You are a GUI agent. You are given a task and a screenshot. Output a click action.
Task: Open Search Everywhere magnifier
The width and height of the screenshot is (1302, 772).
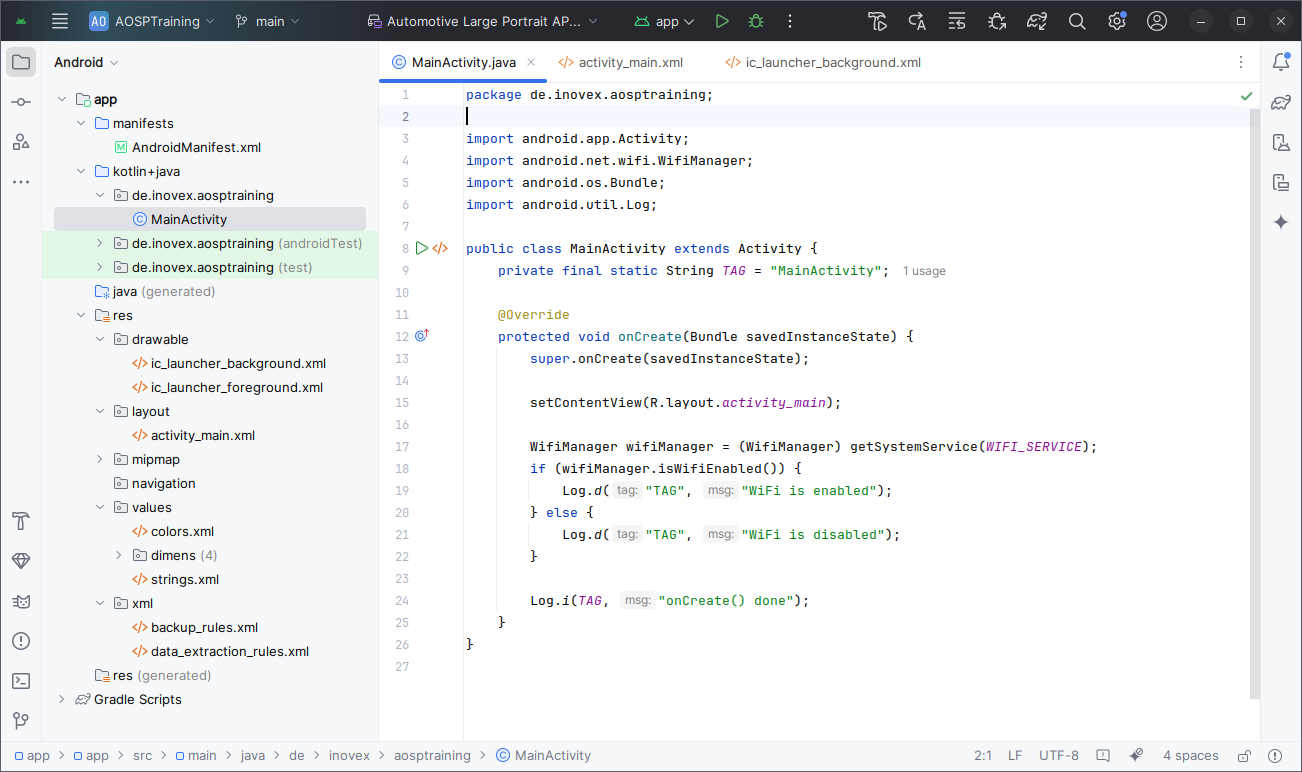click(1077, 21)
